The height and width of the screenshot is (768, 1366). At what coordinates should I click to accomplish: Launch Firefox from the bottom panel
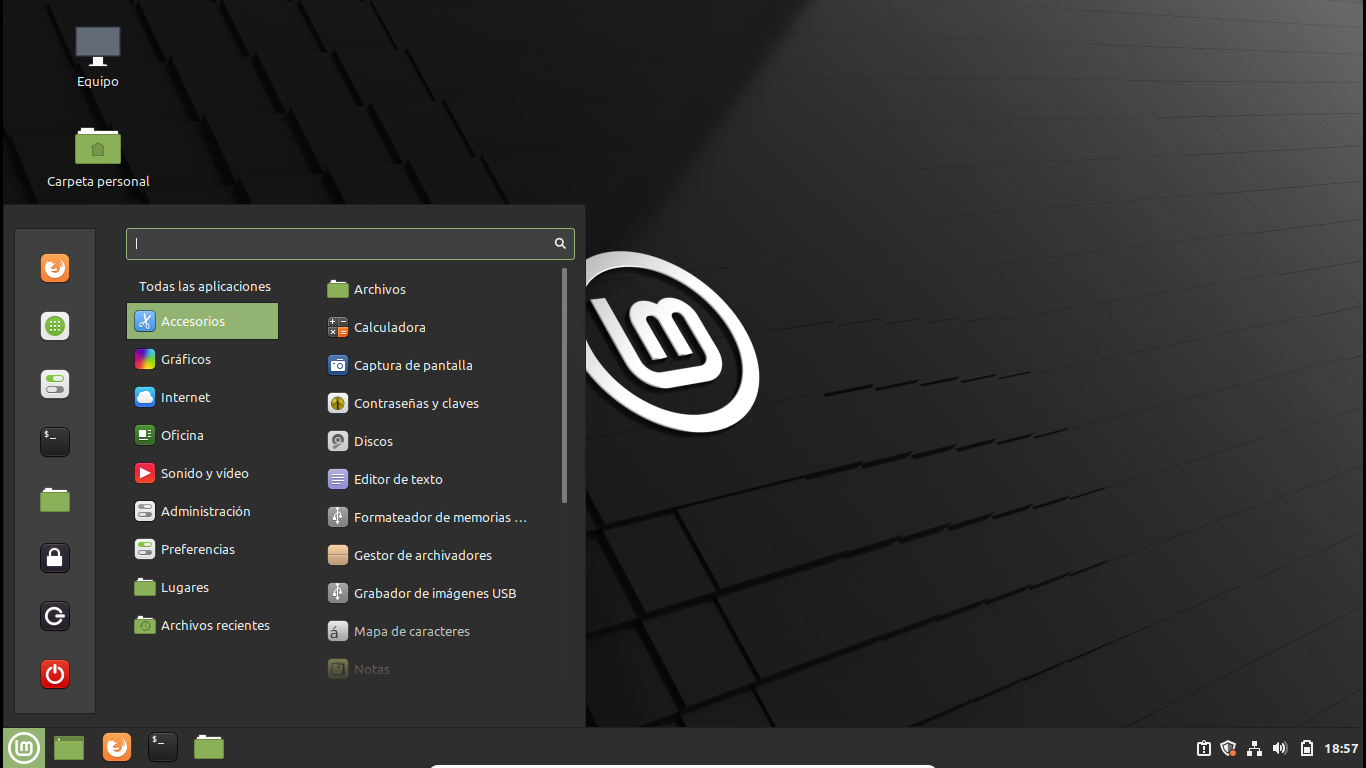[x=117, y=747]
